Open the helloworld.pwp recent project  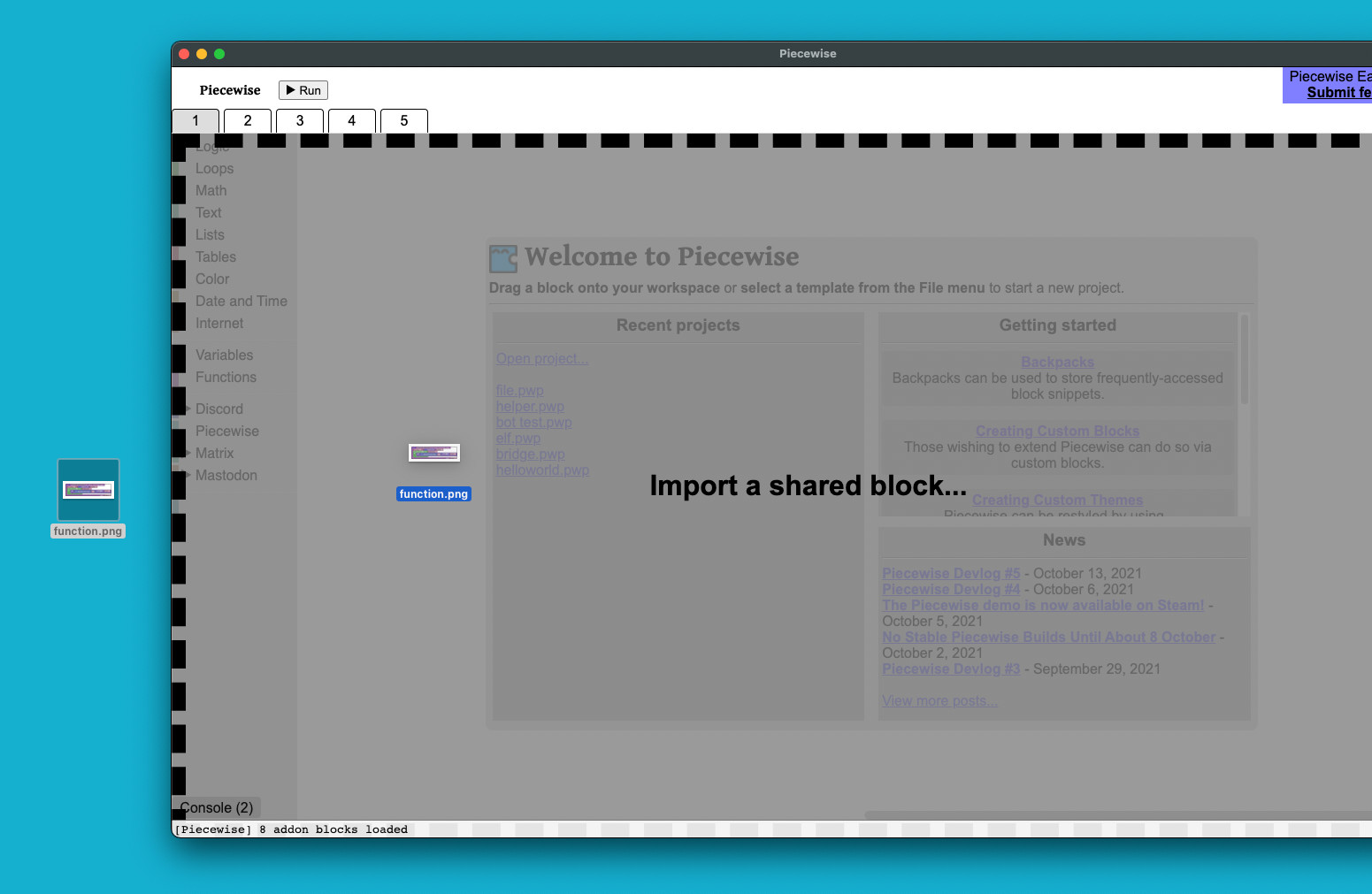click(542, 470)
